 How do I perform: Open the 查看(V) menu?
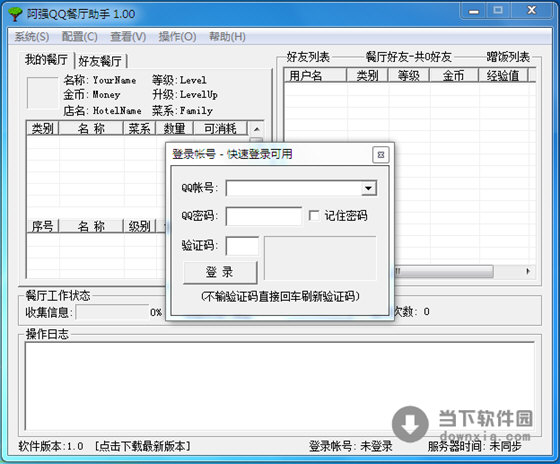pyautogui.click(x=128, y=36)
